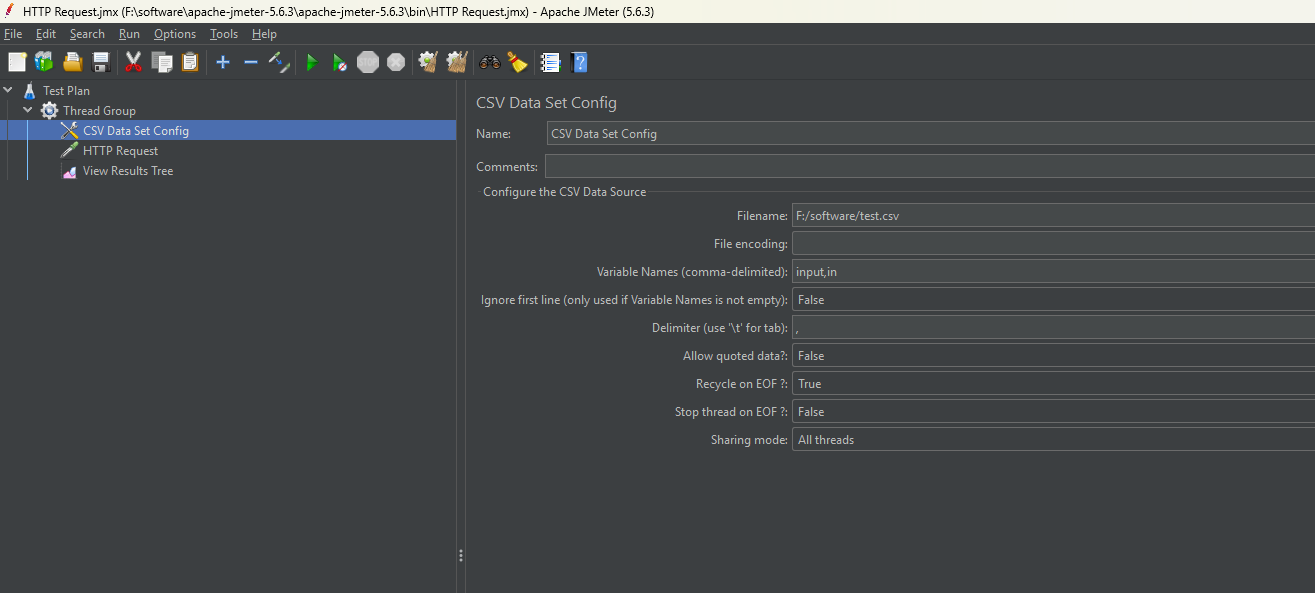
Task: Collapse all nodes with minus icon
Action: (x=251, y=62)
